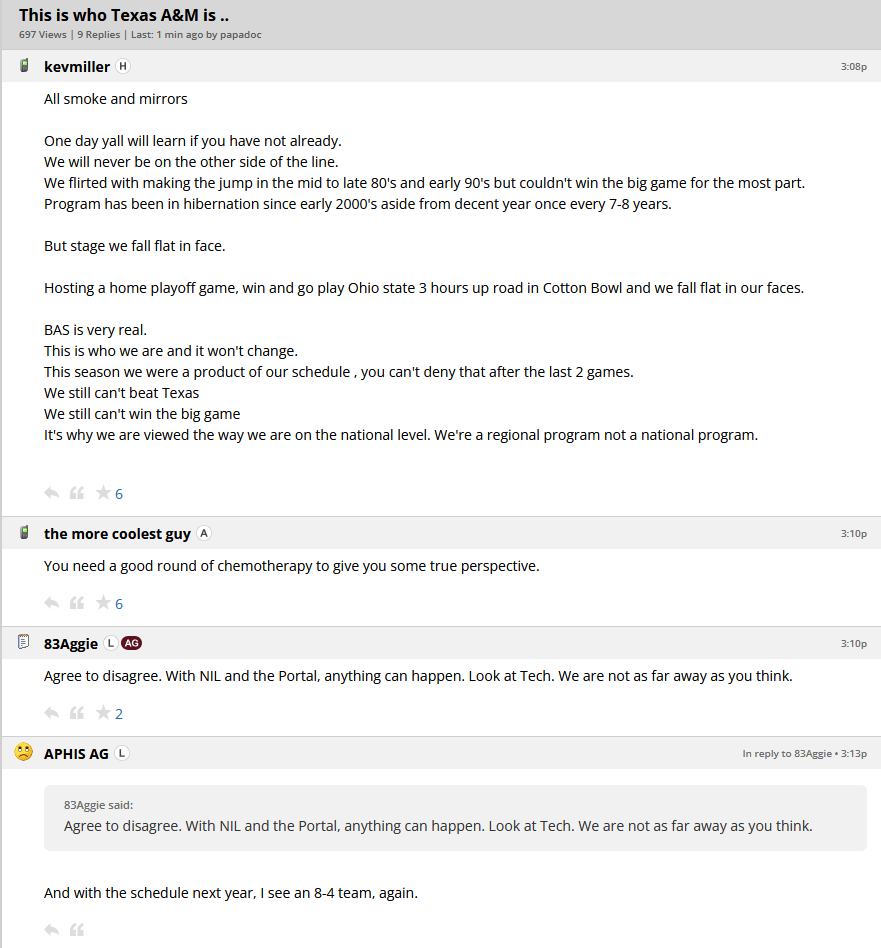Click the AG badge beside 83Aggie
Image resolution: width=881 pixels, height=948 pixels.
131,644
